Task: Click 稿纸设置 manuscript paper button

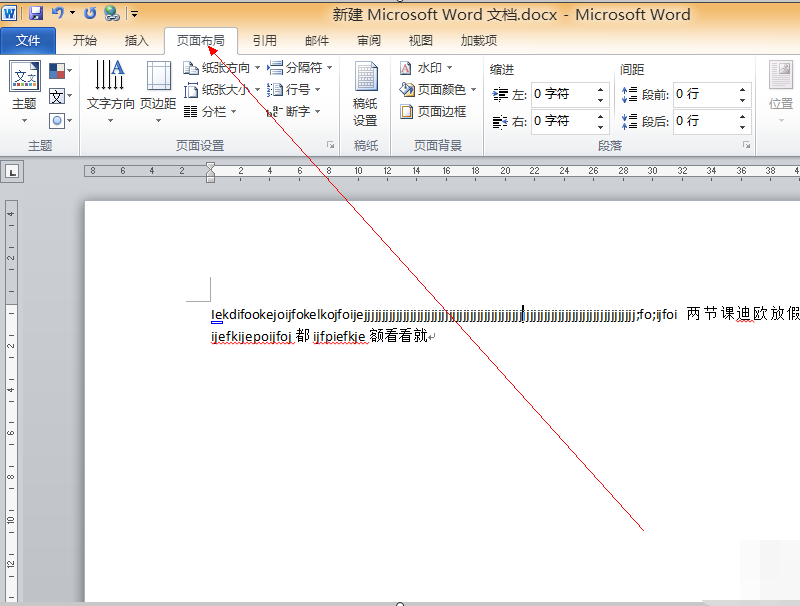Action: coord(365,94)
